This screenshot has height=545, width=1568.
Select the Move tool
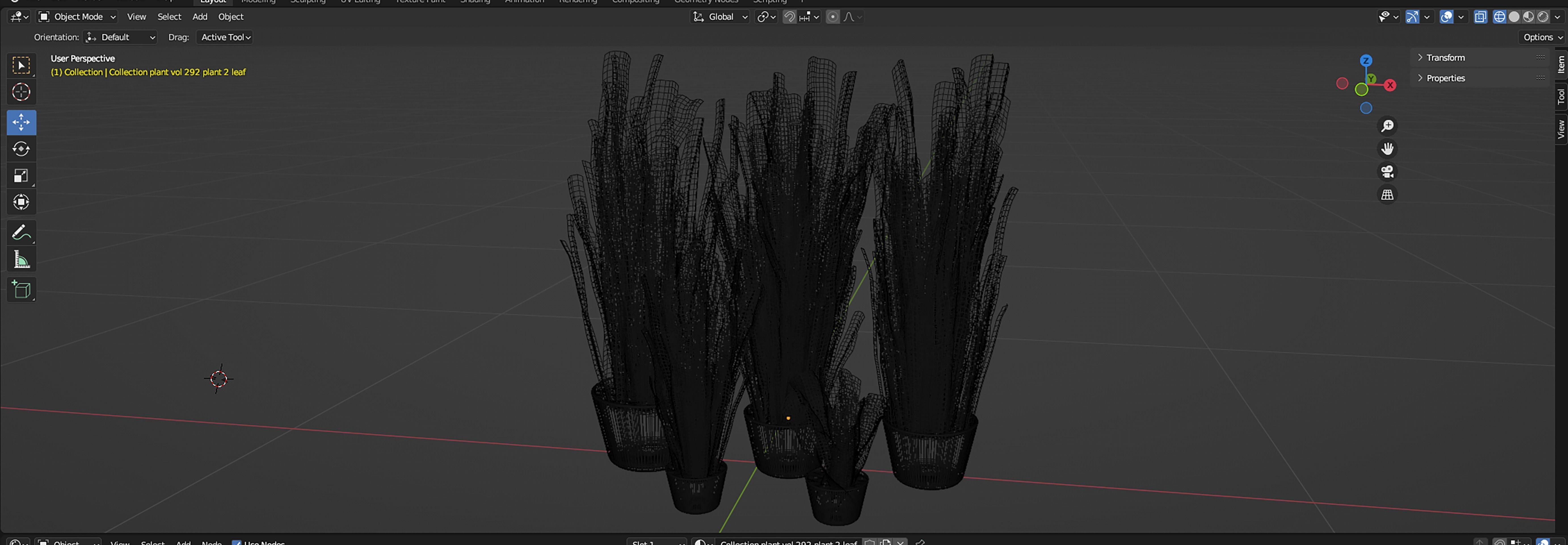click(21, 122)
